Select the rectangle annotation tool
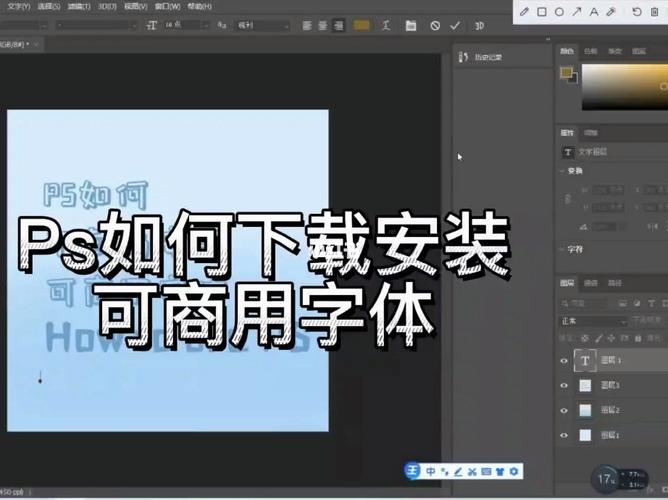The height and width of the screenshot is (500, 668). tap(542, 11)
